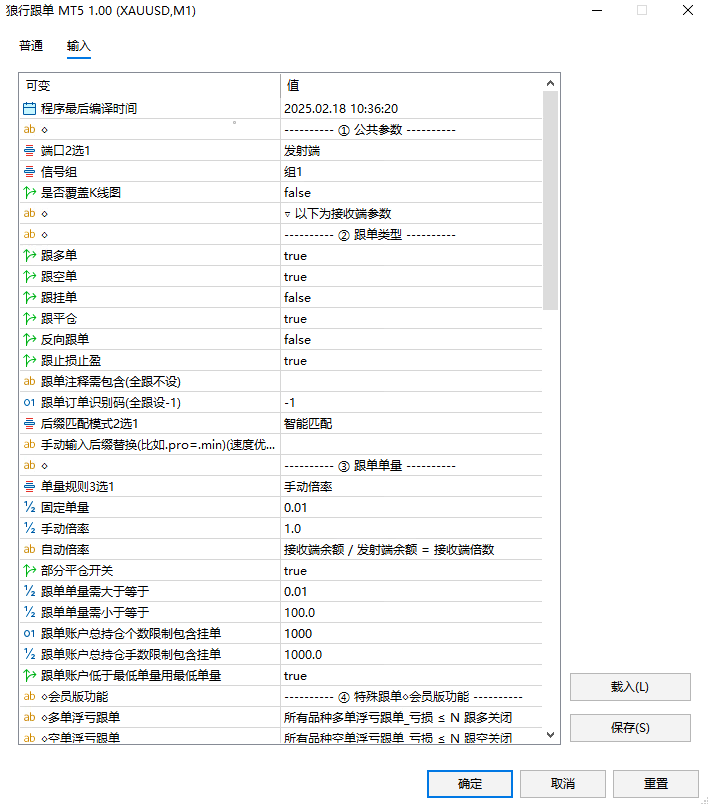This screenshot has width=708, height=804.
Task: Click the ½ icon beside 跟单账户总持仓手数限制
Action: point(30,655)
